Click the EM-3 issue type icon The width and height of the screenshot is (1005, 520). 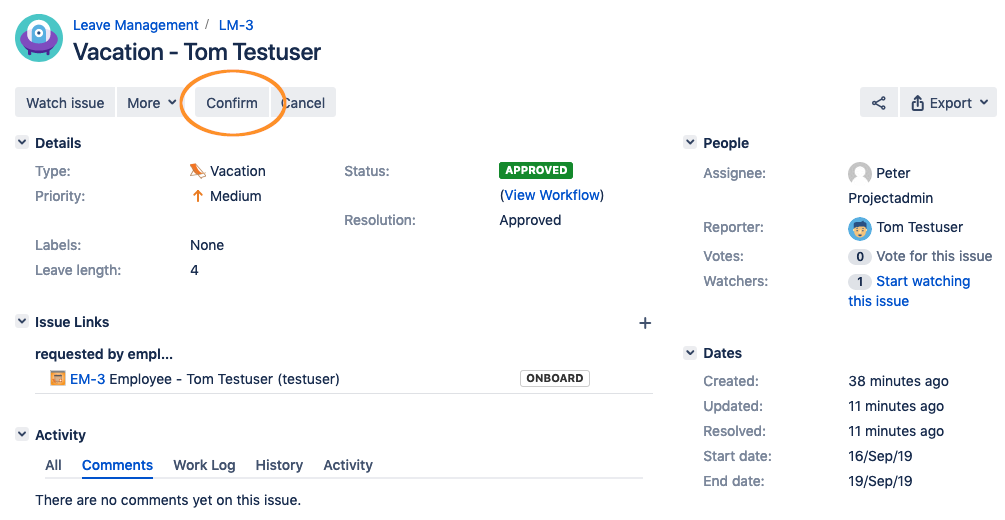(x=58, y=379)
